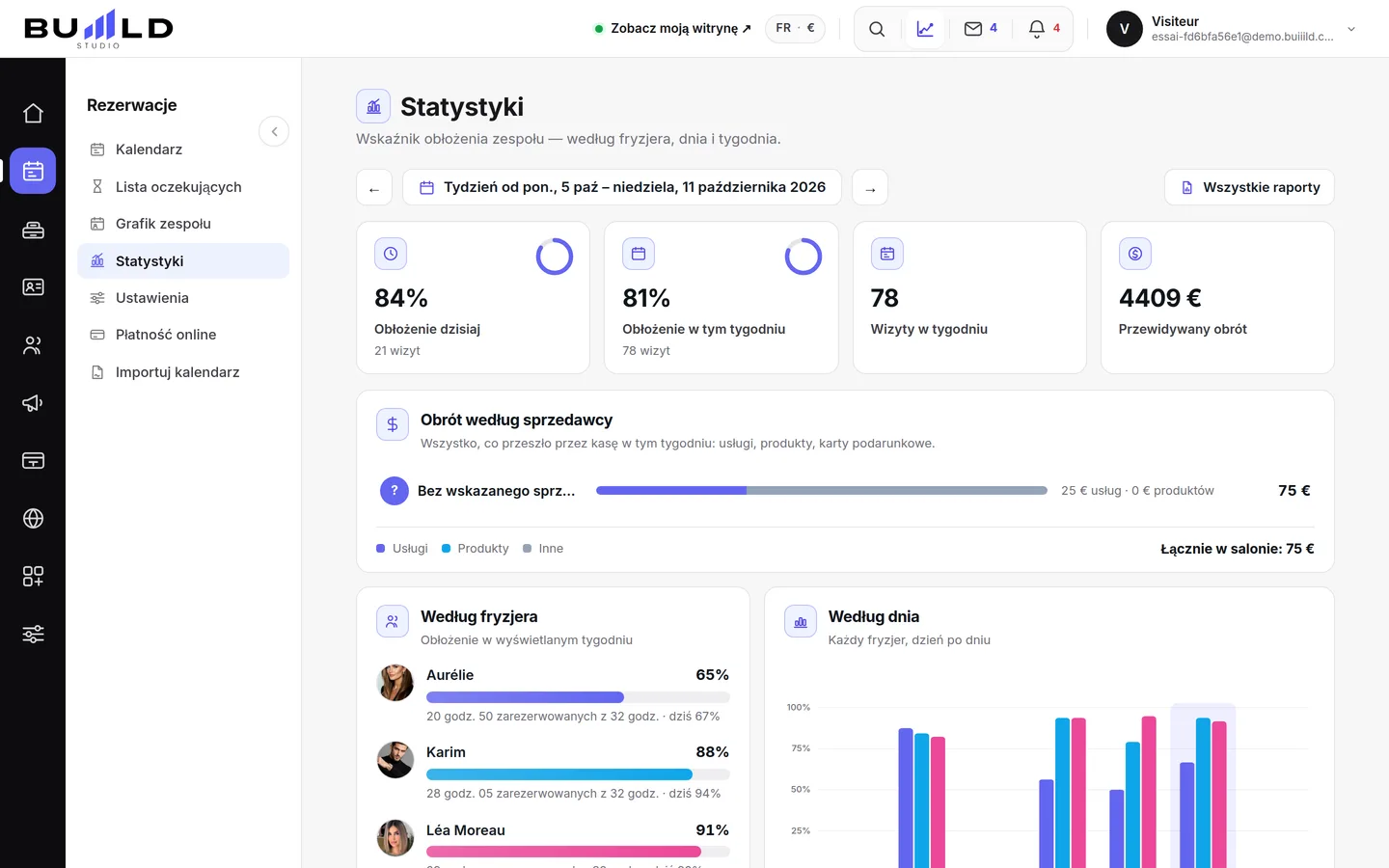1389x868 pixels.
Task: Expand the Visiteur account menu
Action: click(1232, 29)
